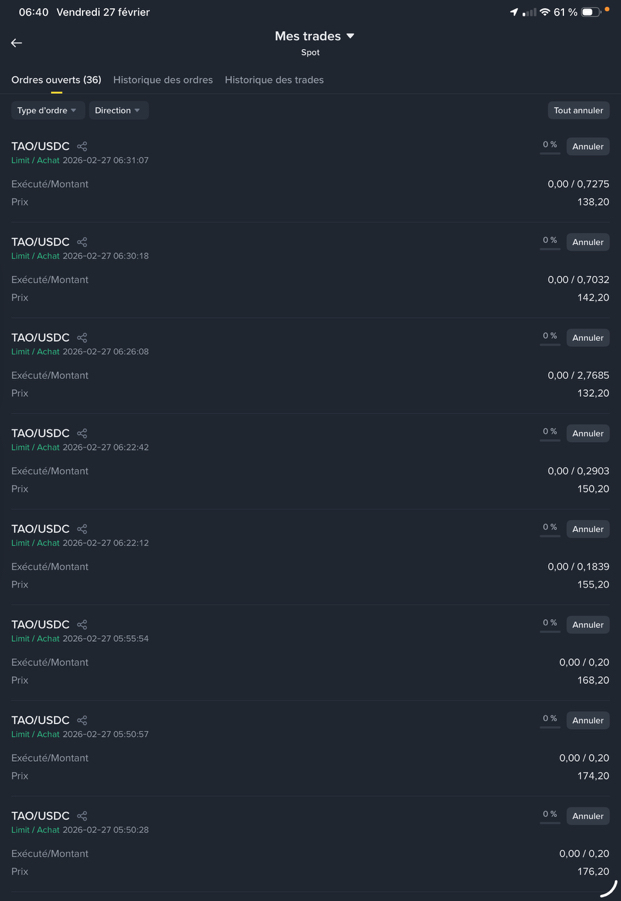The height and width of the screenshot is (901, 621).
Task: Select the Ordres ouverts (36) tab
Action: (x=56, y=80)
